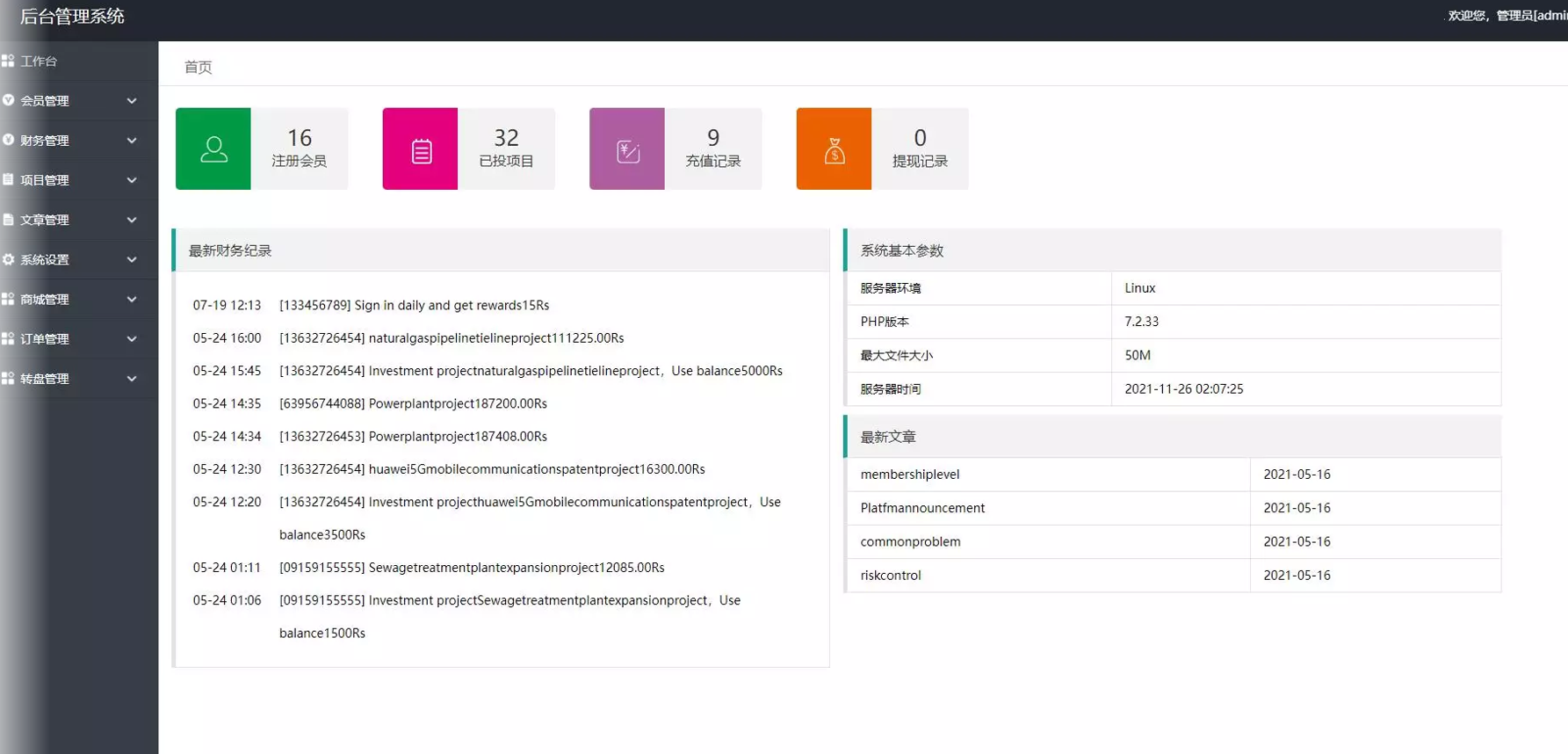Expand the 订单管理 chevron arrow
The width and height of the screenshot is (1568, 754).
click(x=132, y=339)
